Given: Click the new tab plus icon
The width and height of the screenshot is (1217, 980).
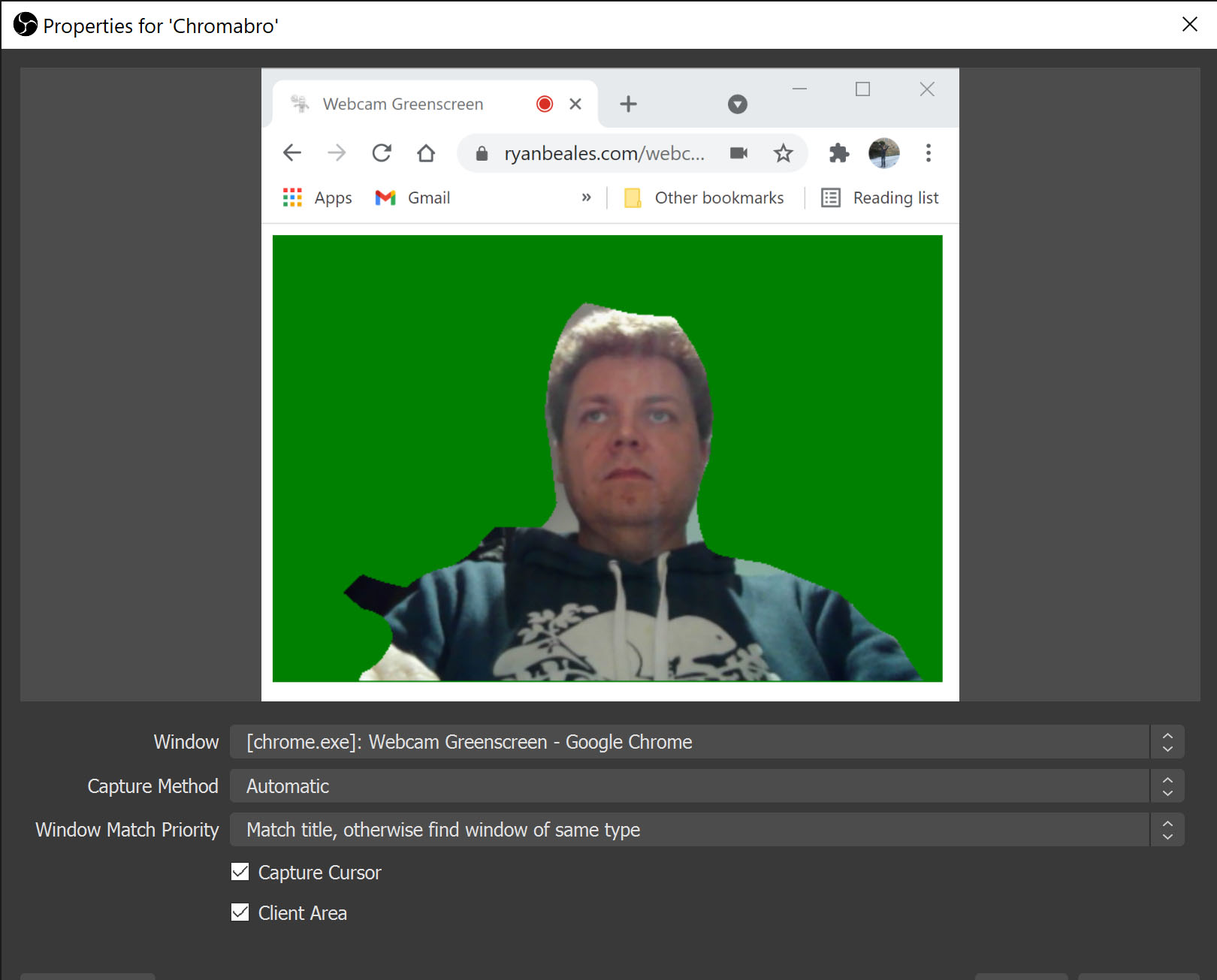Looking at the screenshot, I should tap(628, 104).
